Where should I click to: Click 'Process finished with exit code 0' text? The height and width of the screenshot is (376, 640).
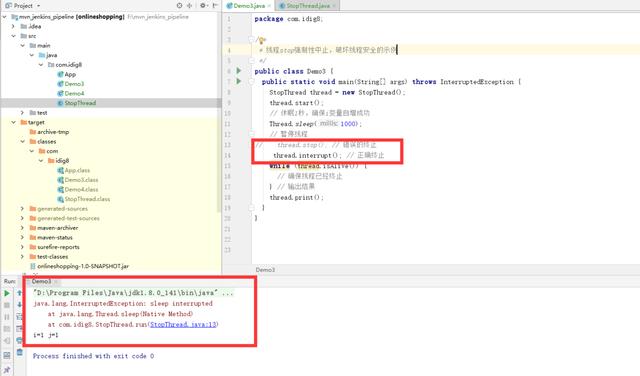93,356
